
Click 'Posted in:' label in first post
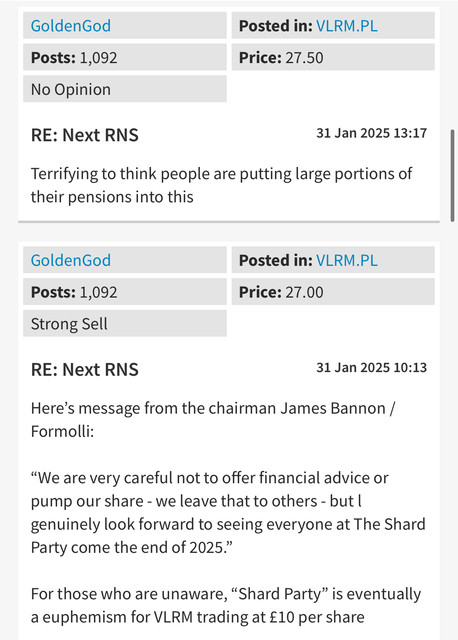(276, 26)
